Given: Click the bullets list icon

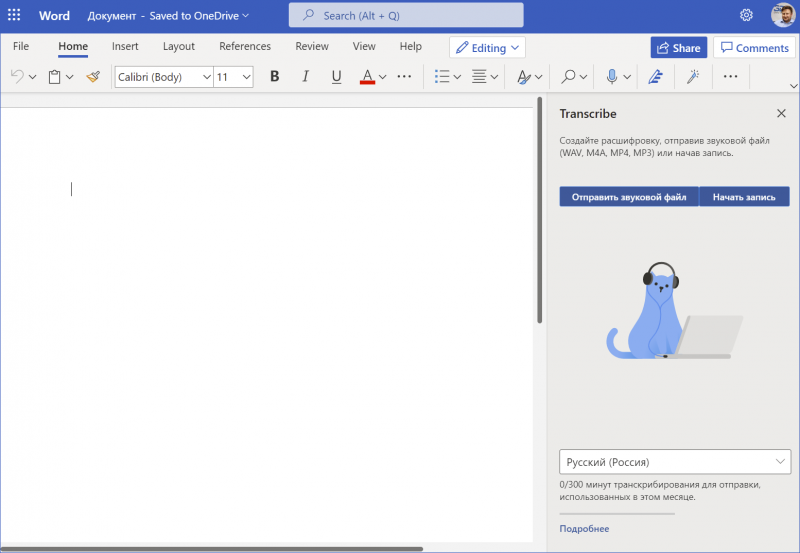Looking at the screenshot, I should click(442, 76).
